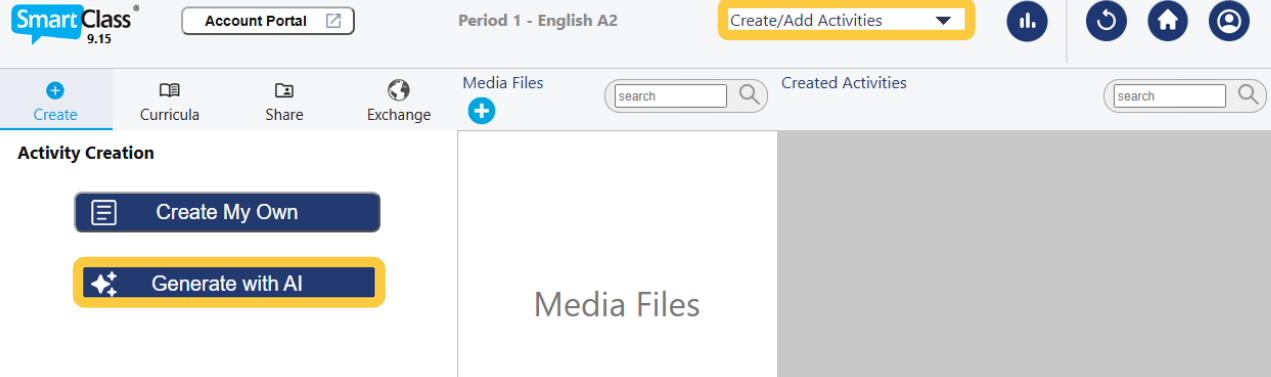Click the Created Activities label
Screen dimensions: 1271x377
844,83
